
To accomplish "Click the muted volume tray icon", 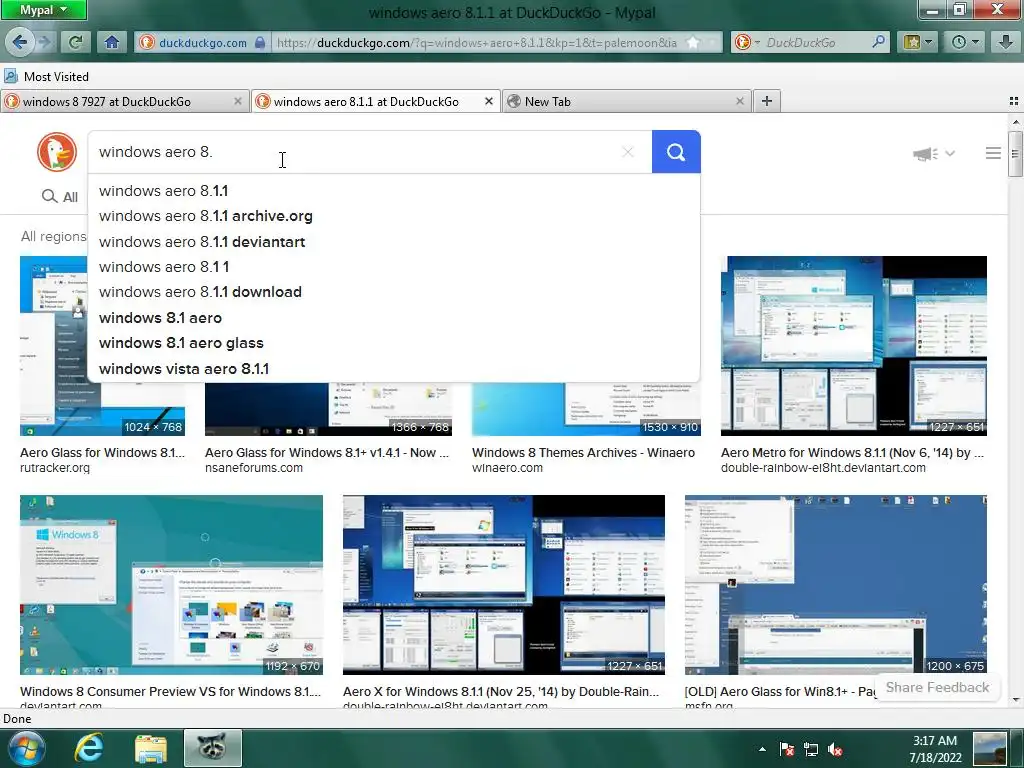I will pyautogui.click(x=835, y=749).
